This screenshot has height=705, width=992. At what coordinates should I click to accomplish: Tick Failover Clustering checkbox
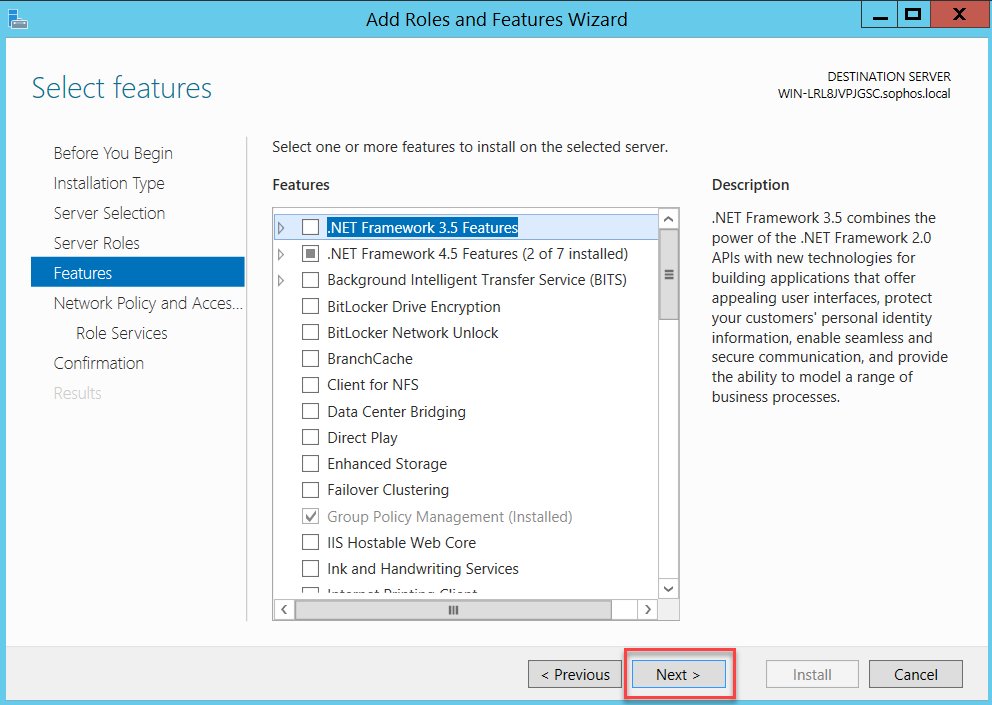click(310, 490)
